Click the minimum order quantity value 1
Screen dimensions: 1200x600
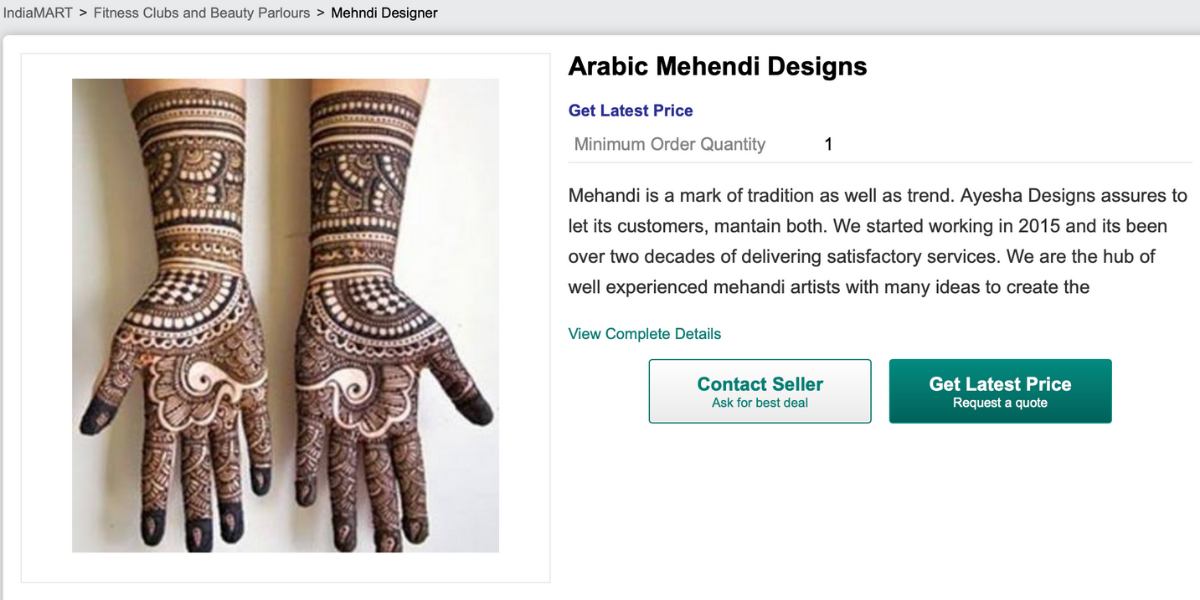828,144
